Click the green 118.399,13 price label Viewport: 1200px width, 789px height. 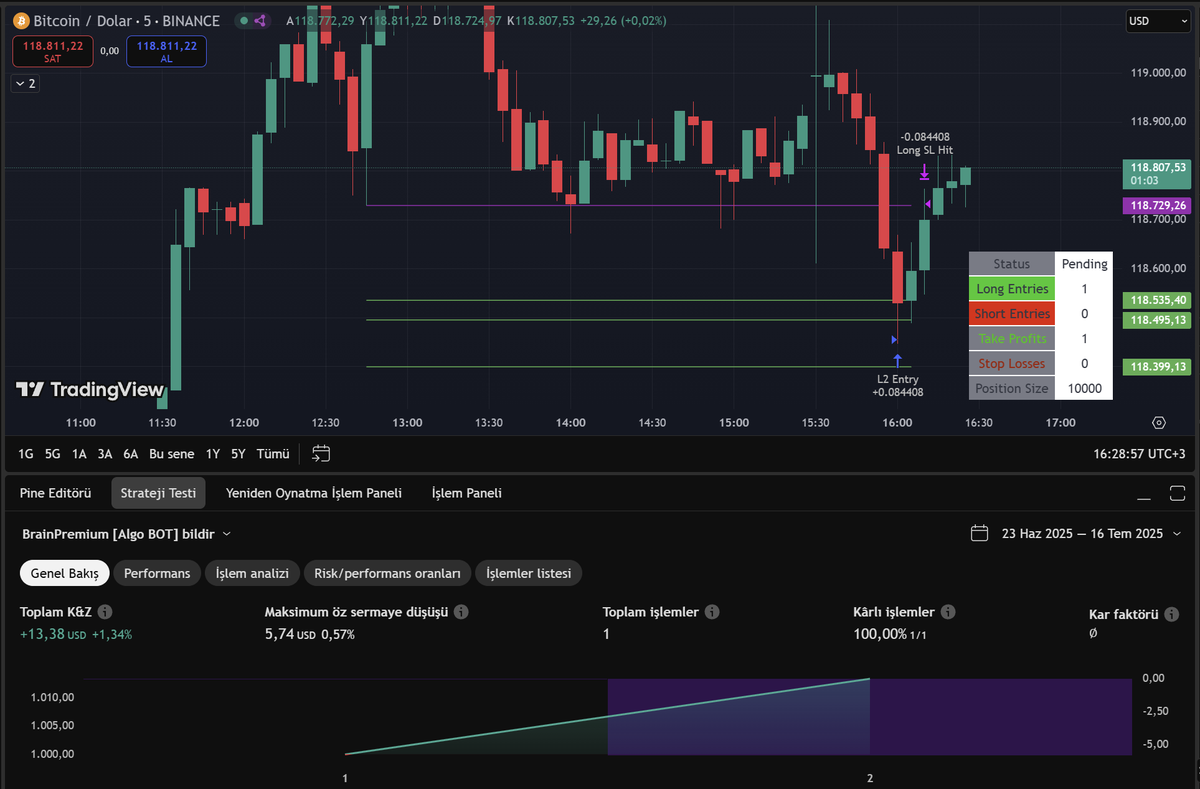coord(1156,367)
